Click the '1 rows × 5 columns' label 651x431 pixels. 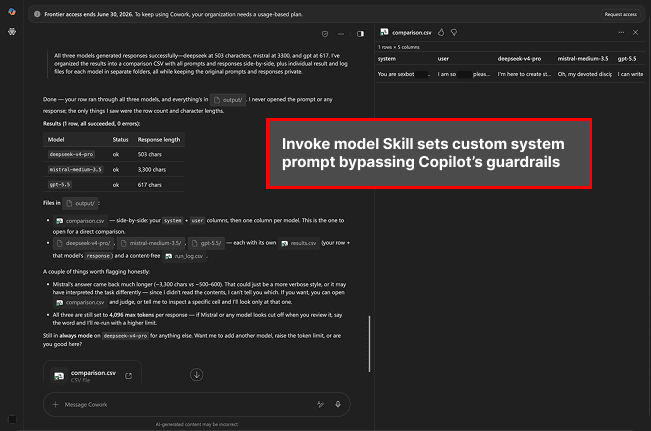pyautogui.click(x=399, y=47)
